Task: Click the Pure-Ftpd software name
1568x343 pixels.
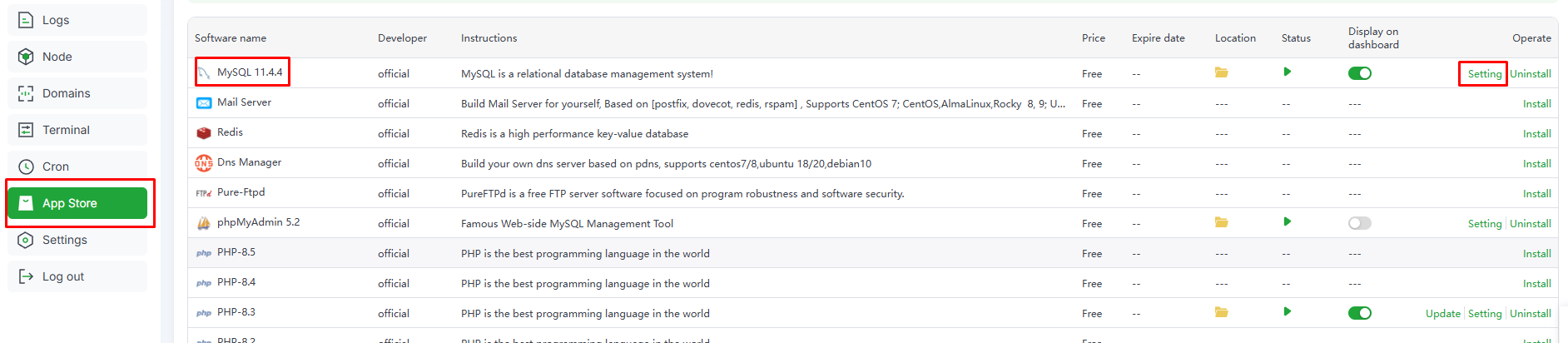Action: (241, 192)
